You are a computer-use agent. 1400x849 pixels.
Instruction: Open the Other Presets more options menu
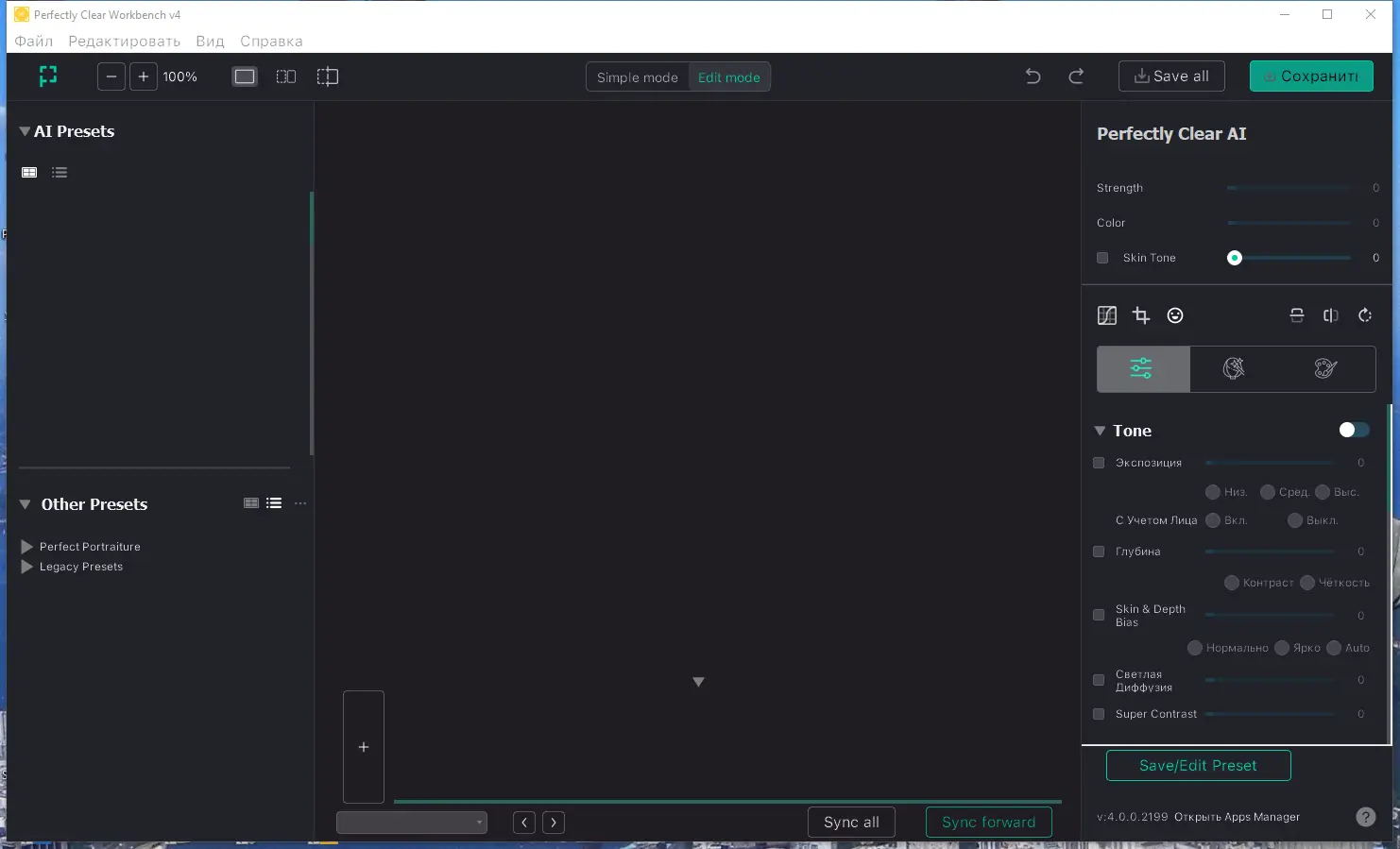click(300, 503)
